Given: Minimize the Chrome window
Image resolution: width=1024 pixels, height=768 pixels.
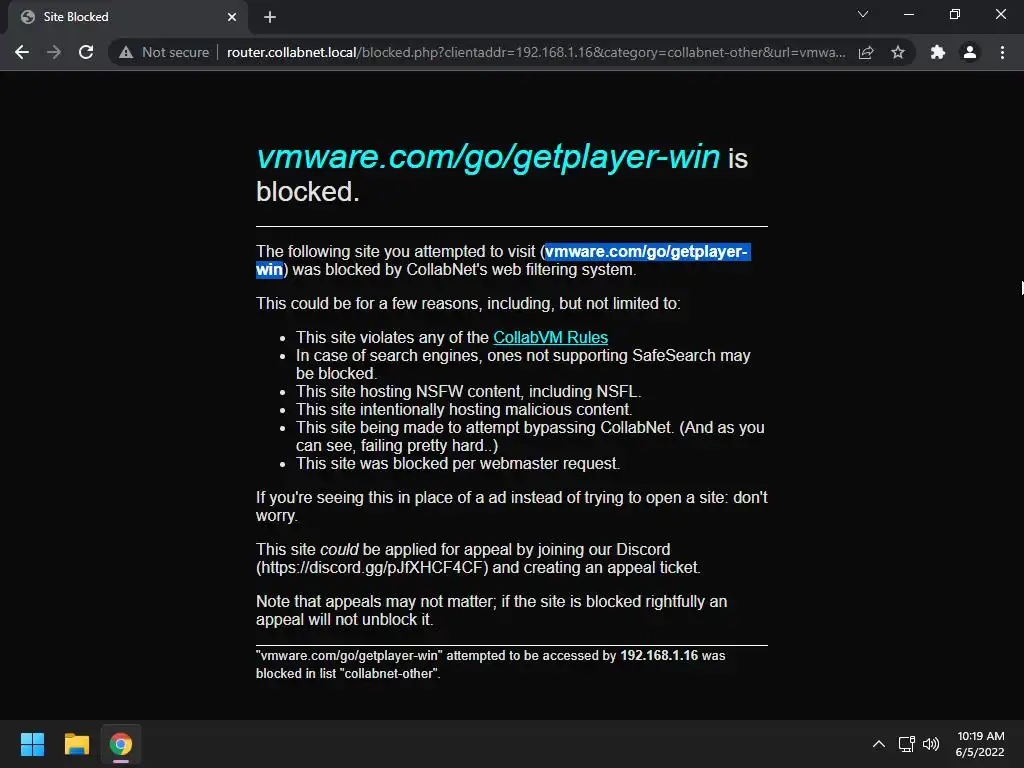Looking at the screenshot, I should [908, 14].
